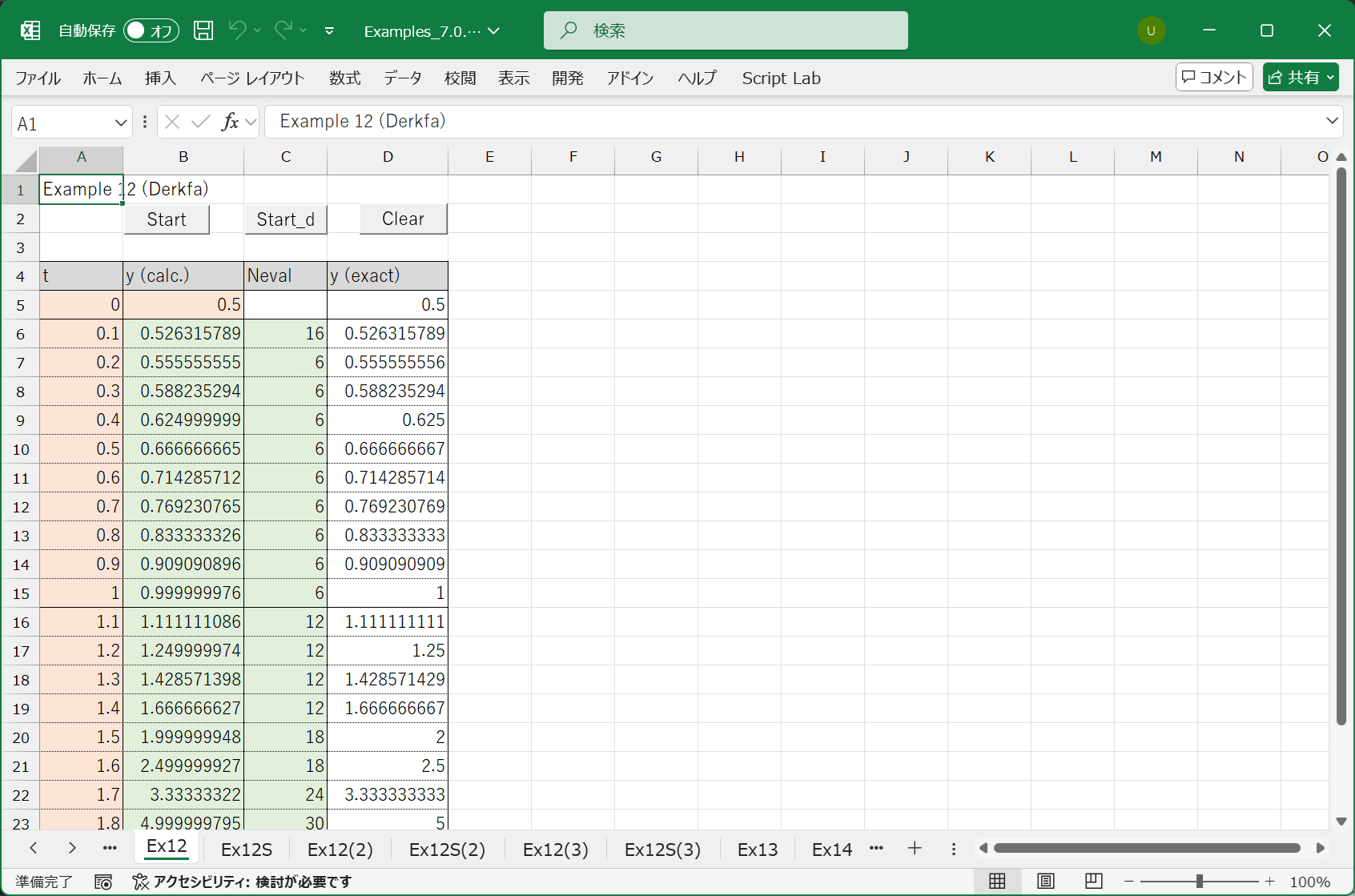Click the Undo arrow icon

tap(237, 30)
